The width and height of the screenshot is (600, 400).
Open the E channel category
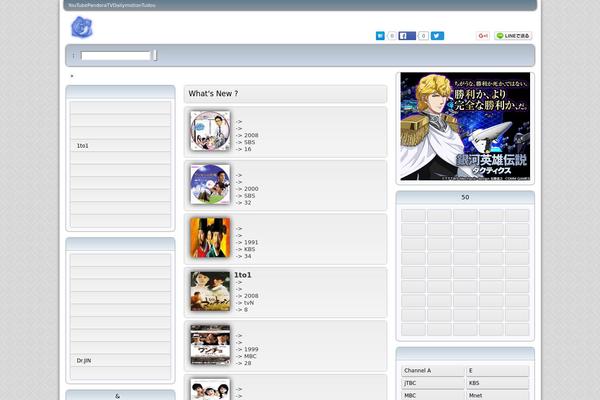click(x=497, y=371)
